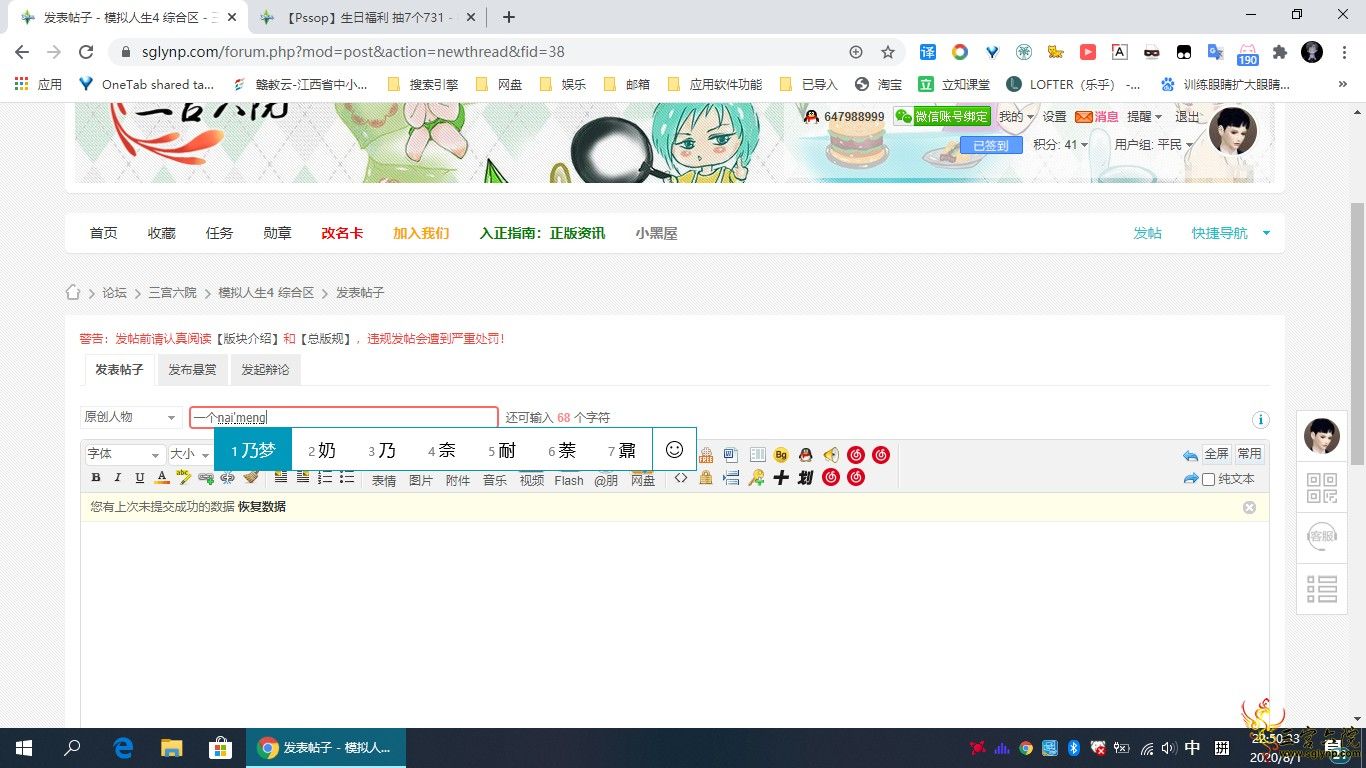Switch to the 发布悬赏 tab
The width and height of the screenshot is (1366, 768).
click(192, 370)
